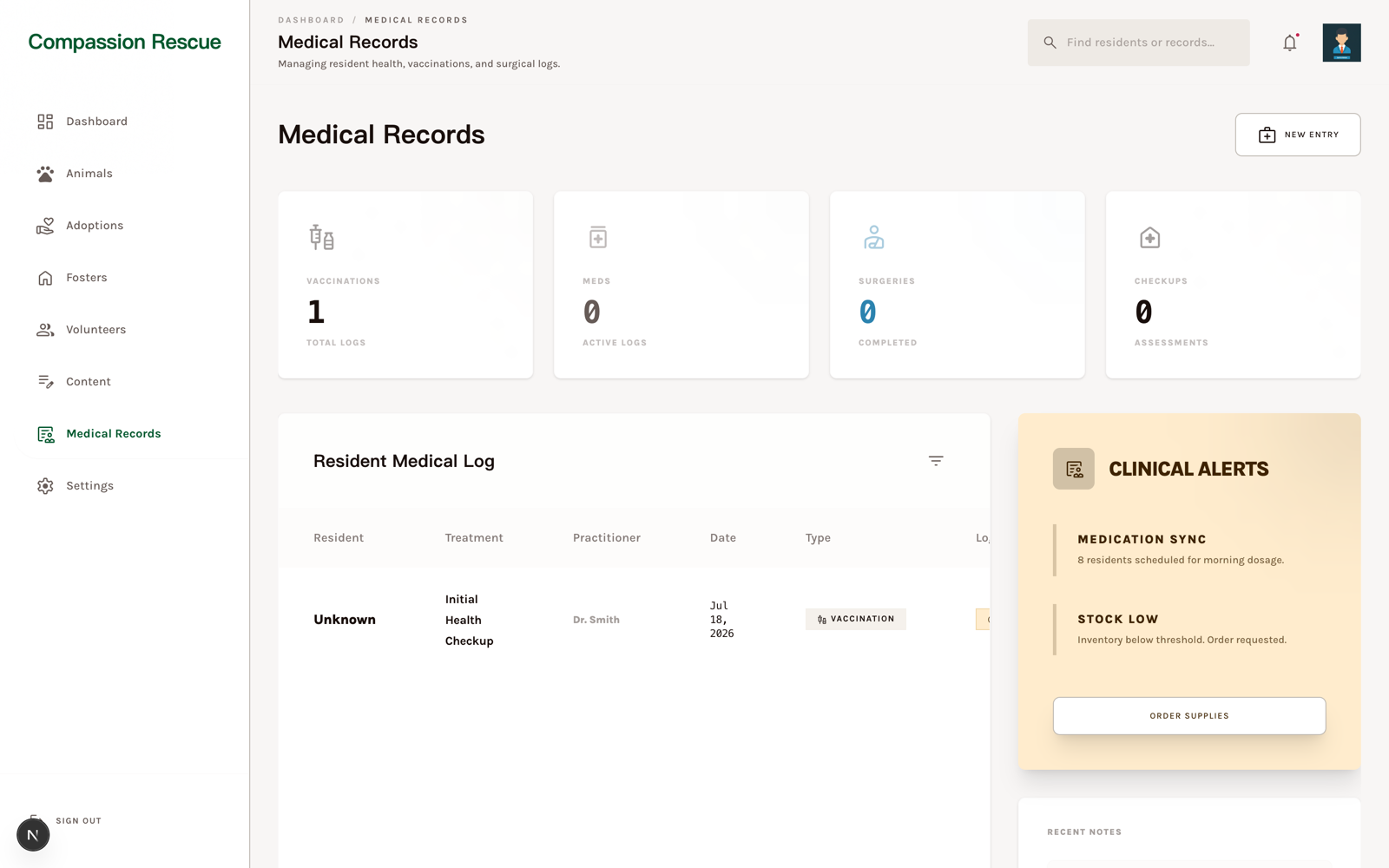
Task: Click the Vaccinations syringe icon
Action: (x=321, y=237)
